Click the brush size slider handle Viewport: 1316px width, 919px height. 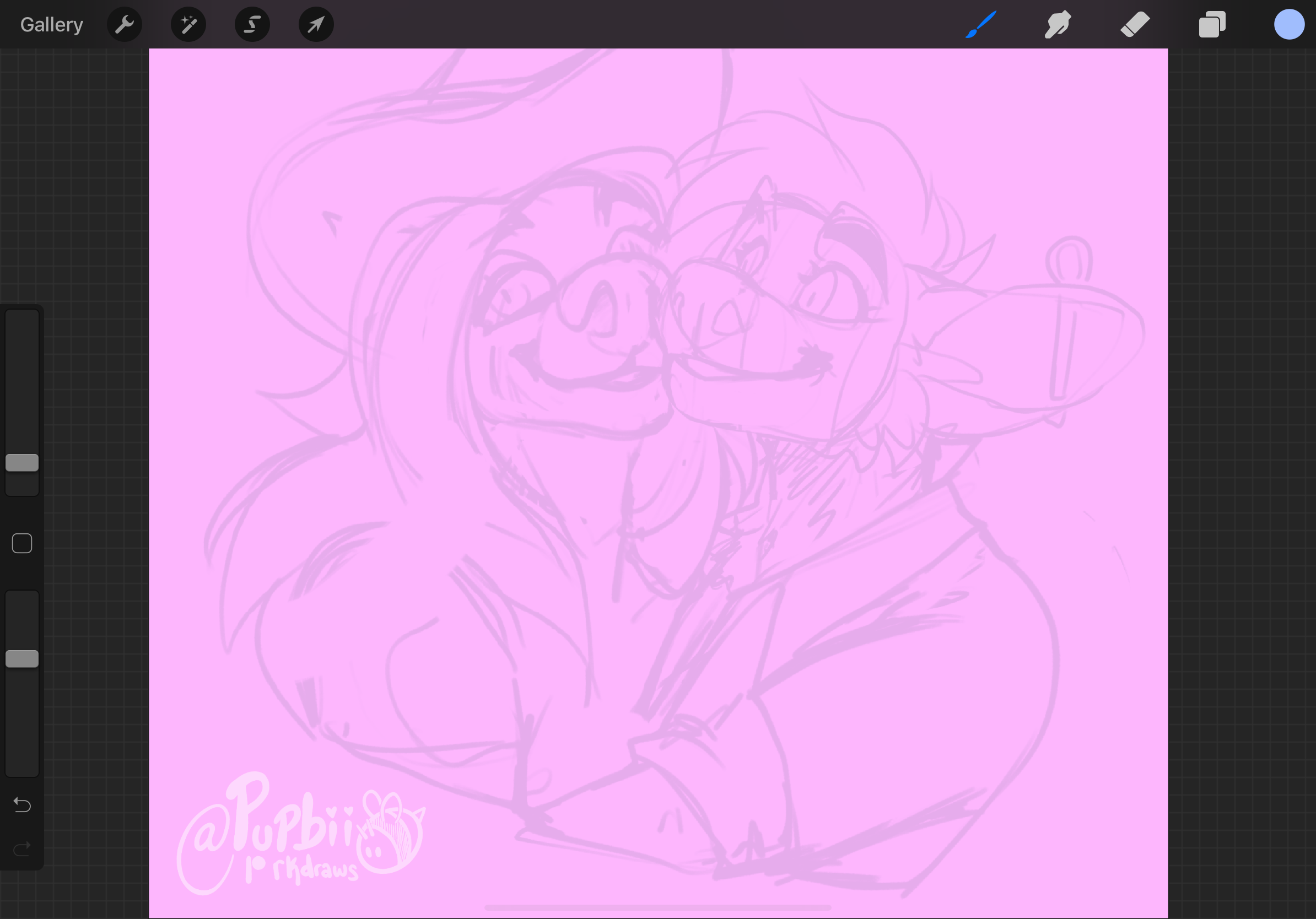click(22, 462)
